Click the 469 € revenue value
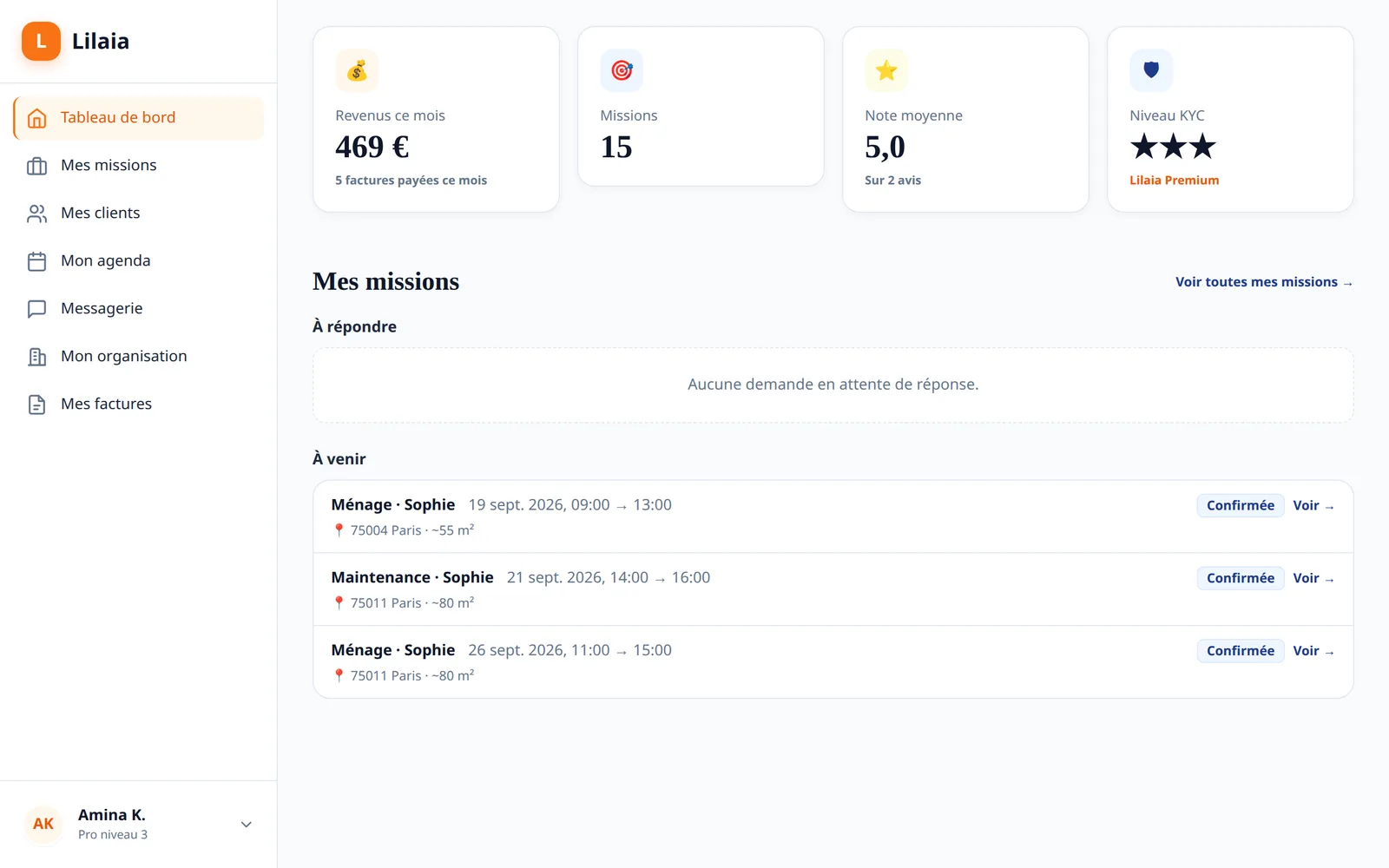Image resolution: width=1389 pixels, height=868 pixels. (x=372, y=148)
